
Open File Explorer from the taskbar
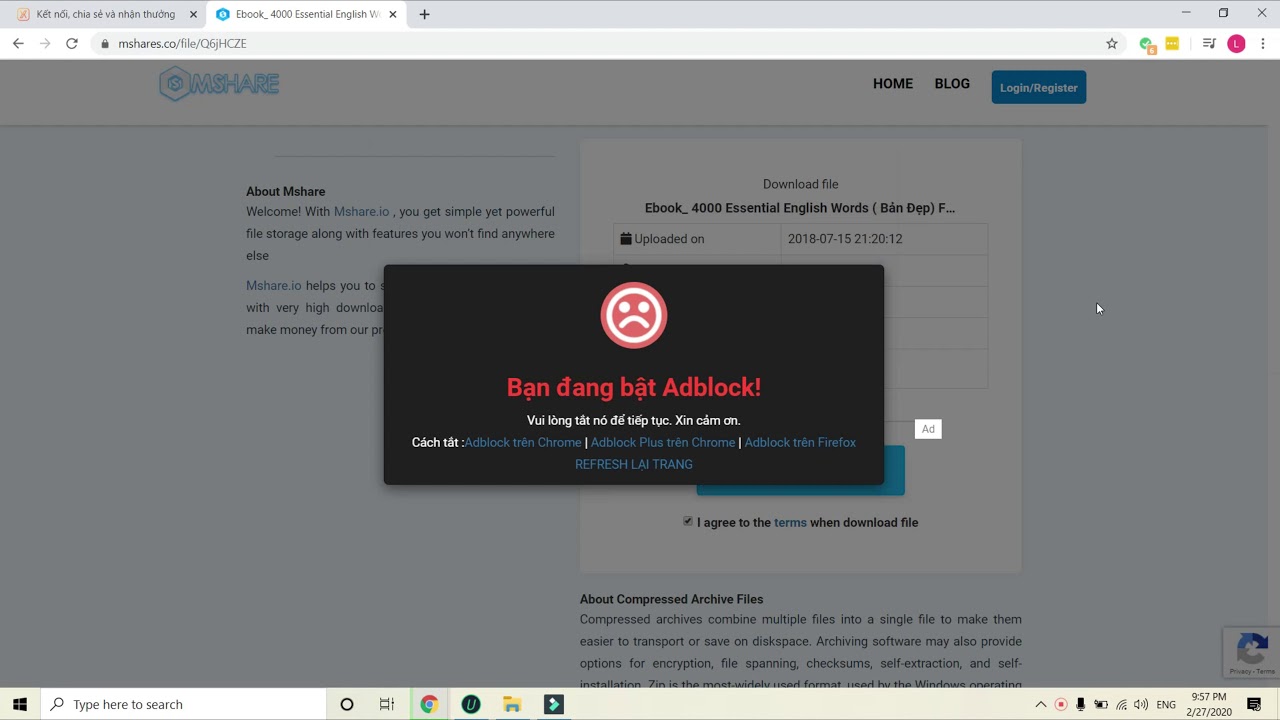512,704
